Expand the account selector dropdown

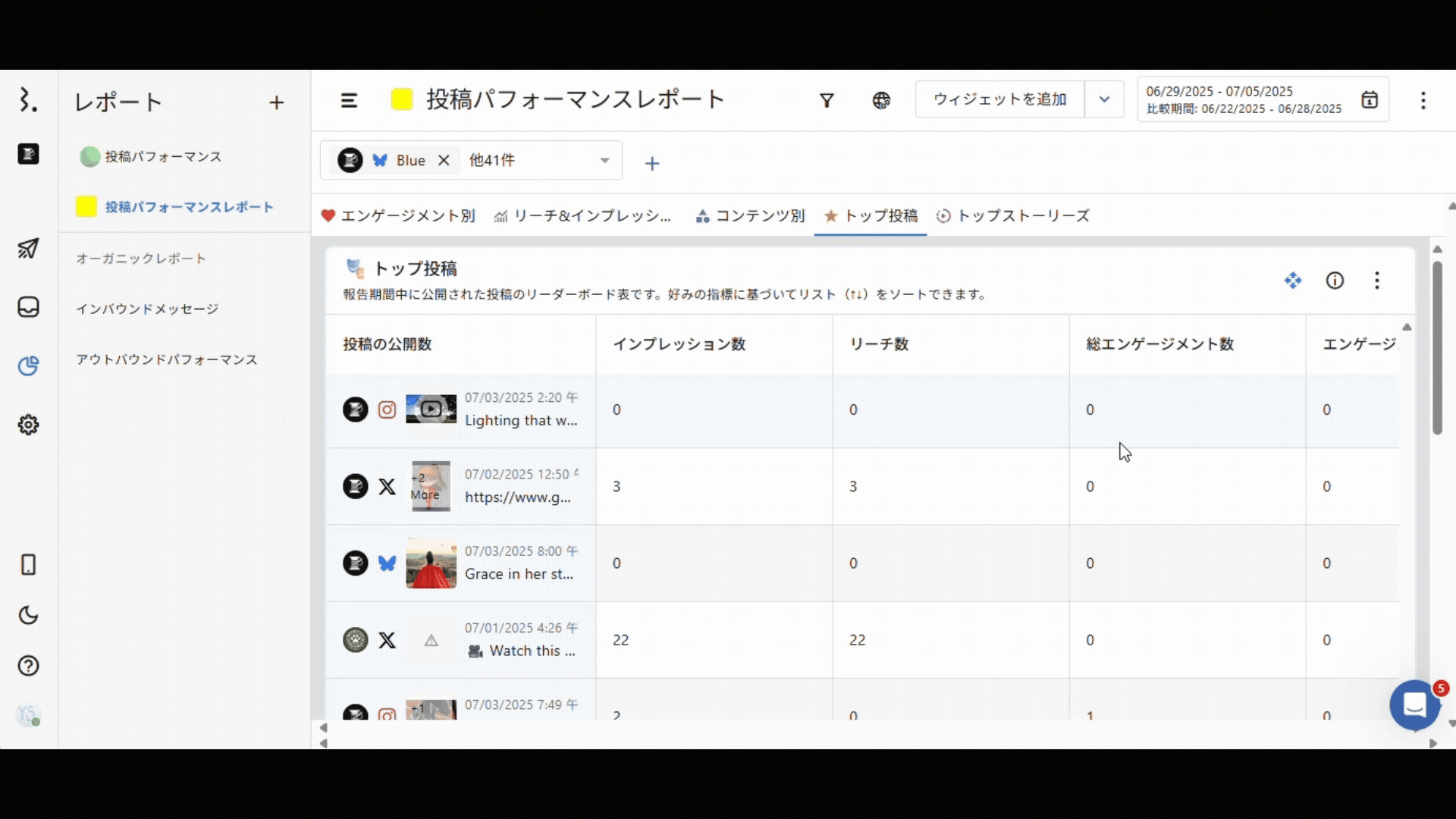604,161
